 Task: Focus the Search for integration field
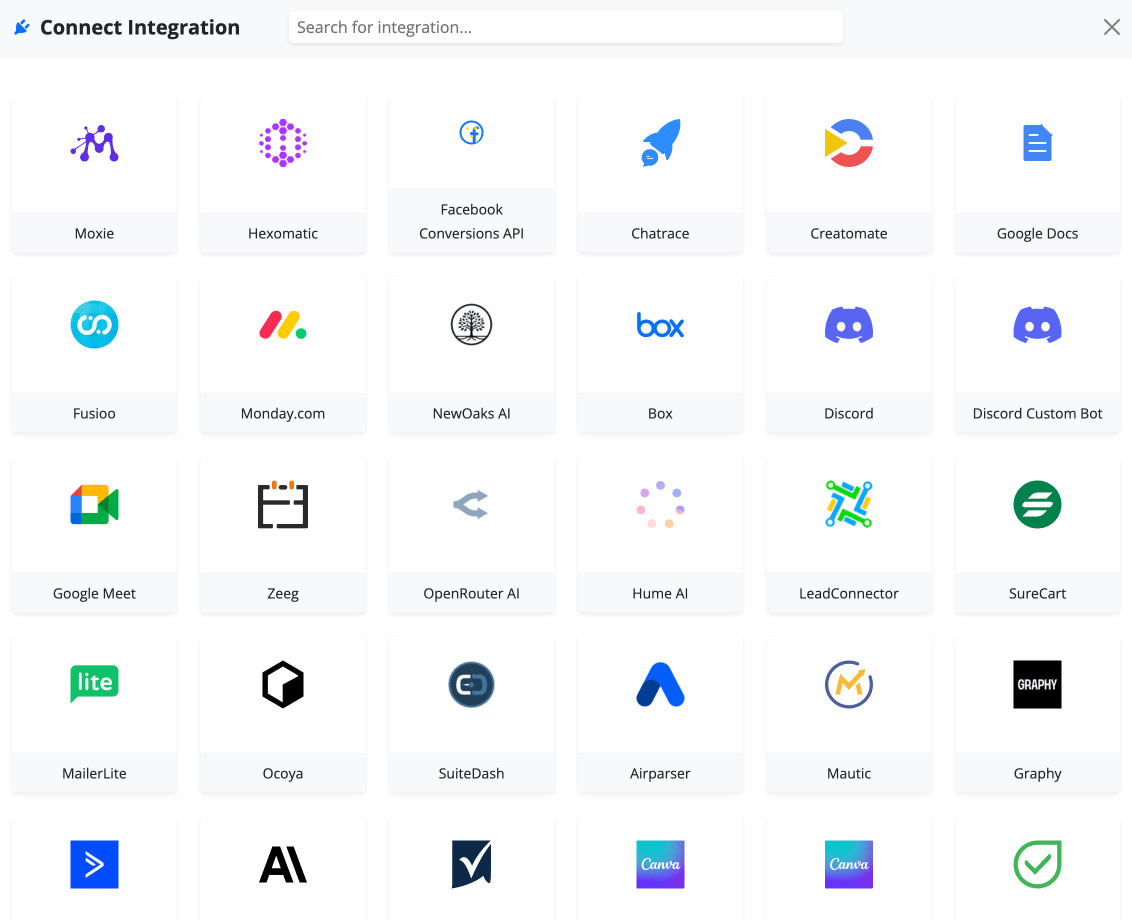(565, 28)
